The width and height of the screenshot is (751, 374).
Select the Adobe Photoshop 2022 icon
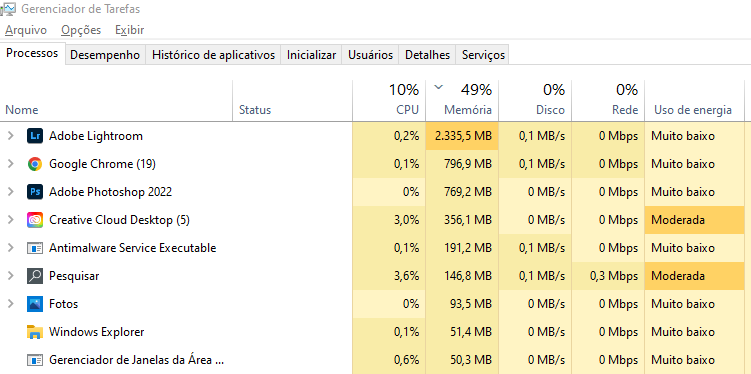(x=35, y=192)
